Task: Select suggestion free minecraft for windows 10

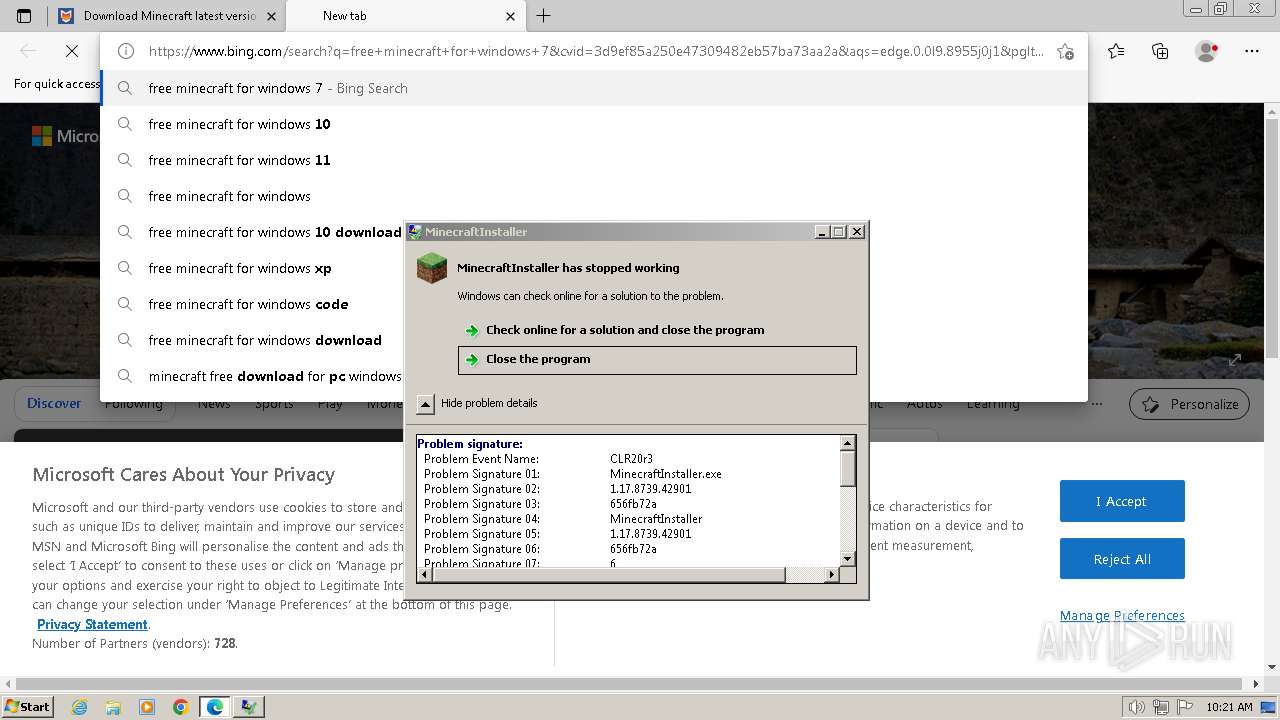Action: (x=593, y=124)
